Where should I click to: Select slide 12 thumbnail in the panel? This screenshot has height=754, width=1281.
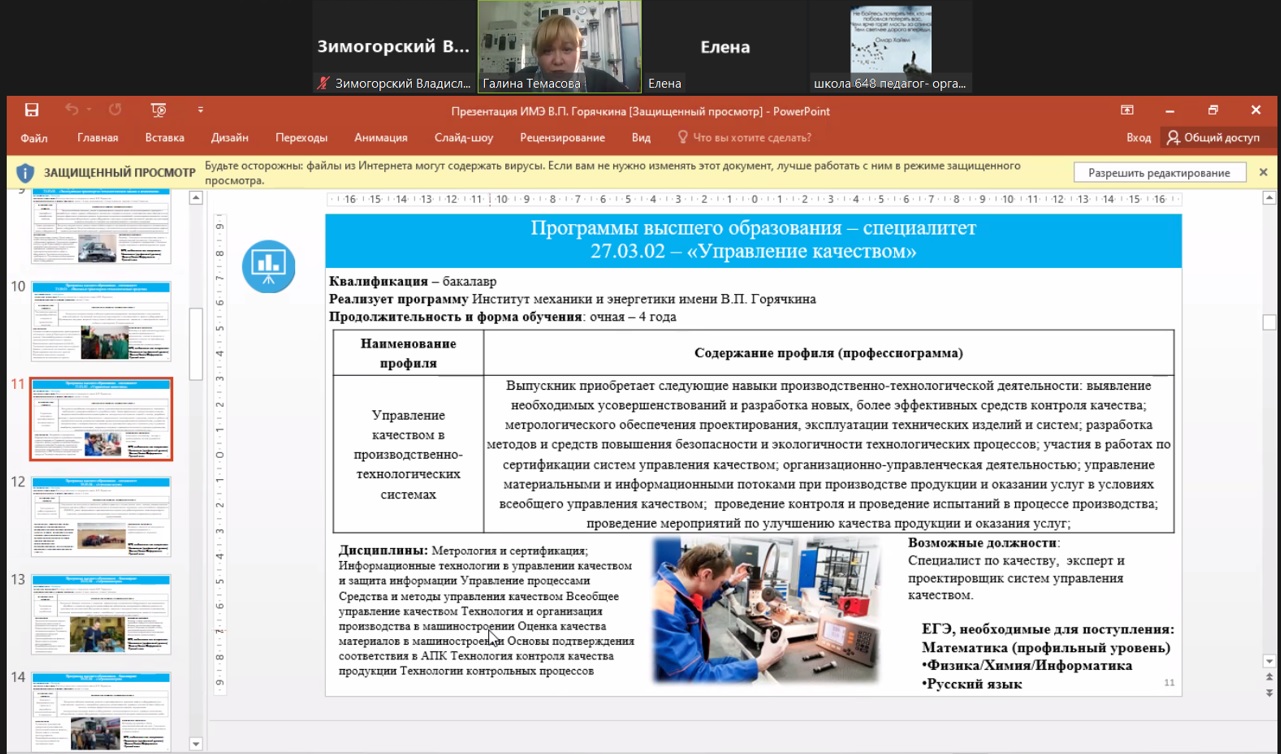101,516
